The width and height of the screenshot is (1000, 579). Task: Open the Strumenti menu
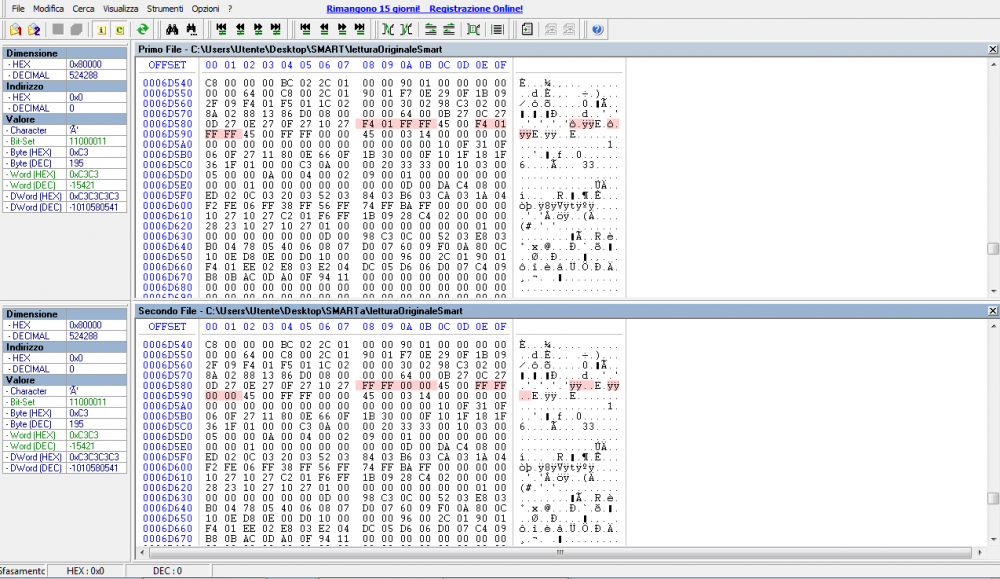click(164, 8)
